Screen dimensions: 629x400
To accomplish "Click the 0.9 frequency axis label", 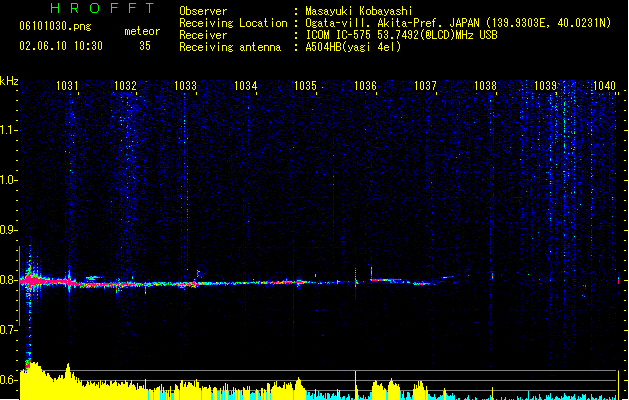I will (8, 230).
